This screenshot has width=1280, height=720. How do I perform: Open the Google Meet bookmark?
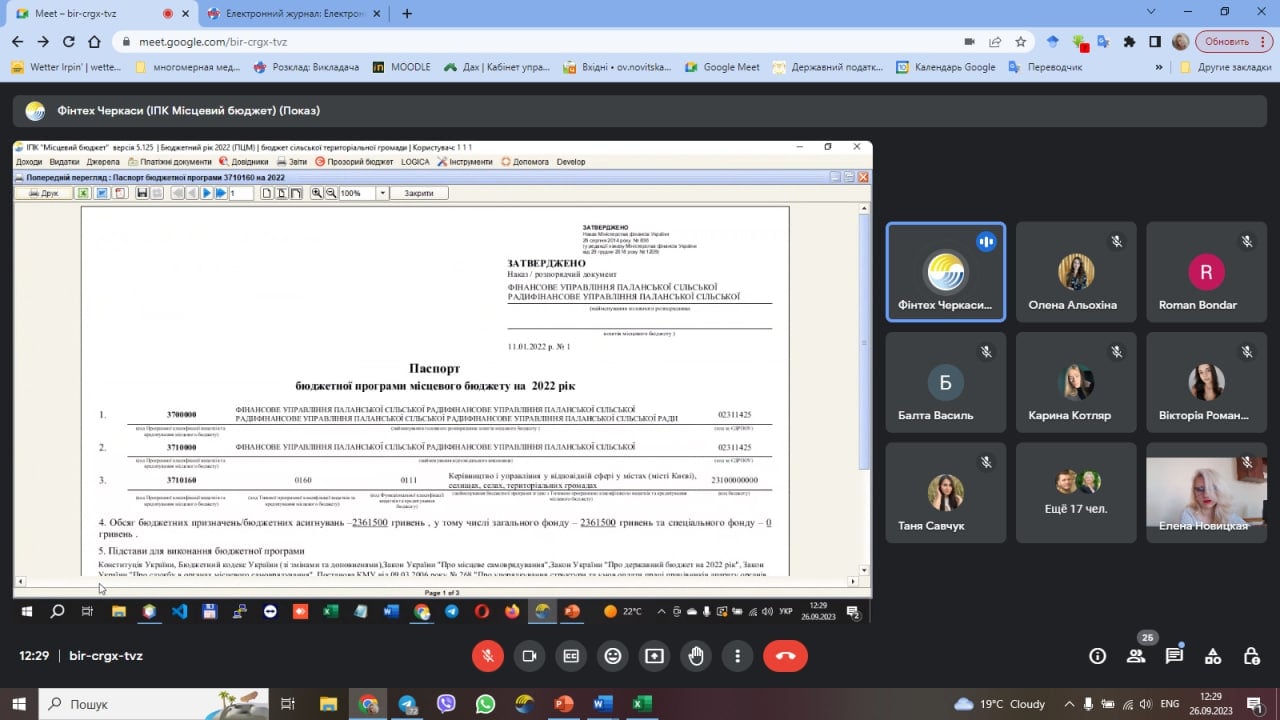[722, 67]
